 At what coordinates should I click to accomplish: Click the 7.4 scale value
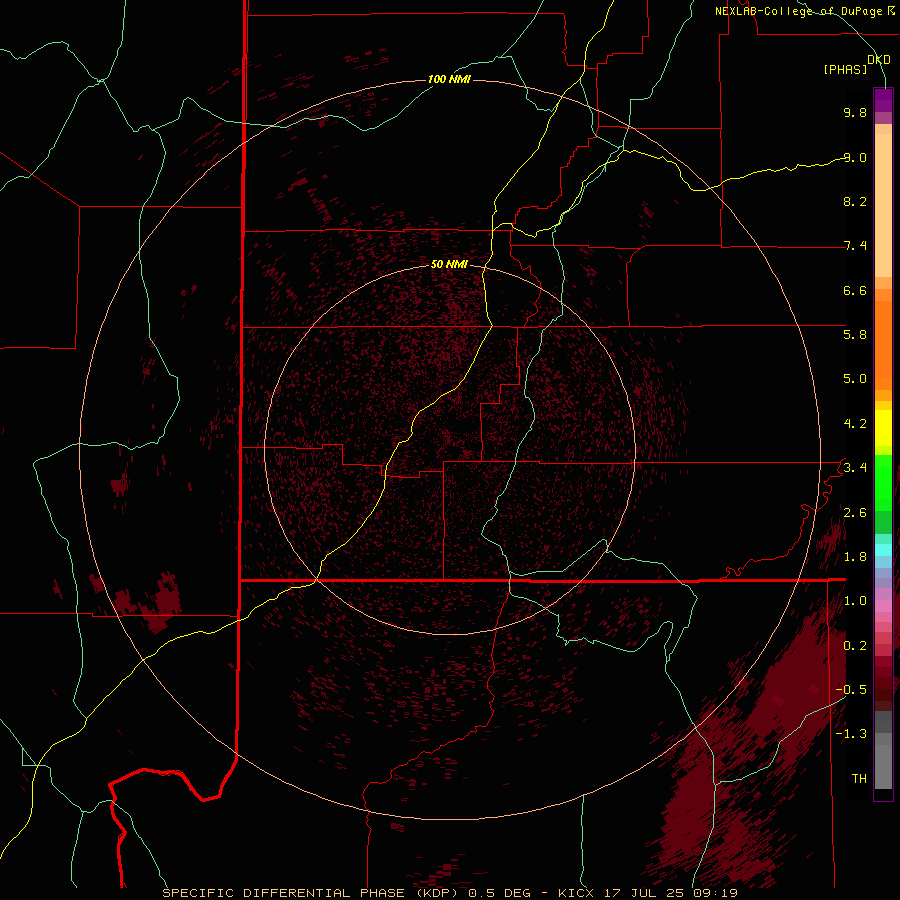[x=855, y=246]
